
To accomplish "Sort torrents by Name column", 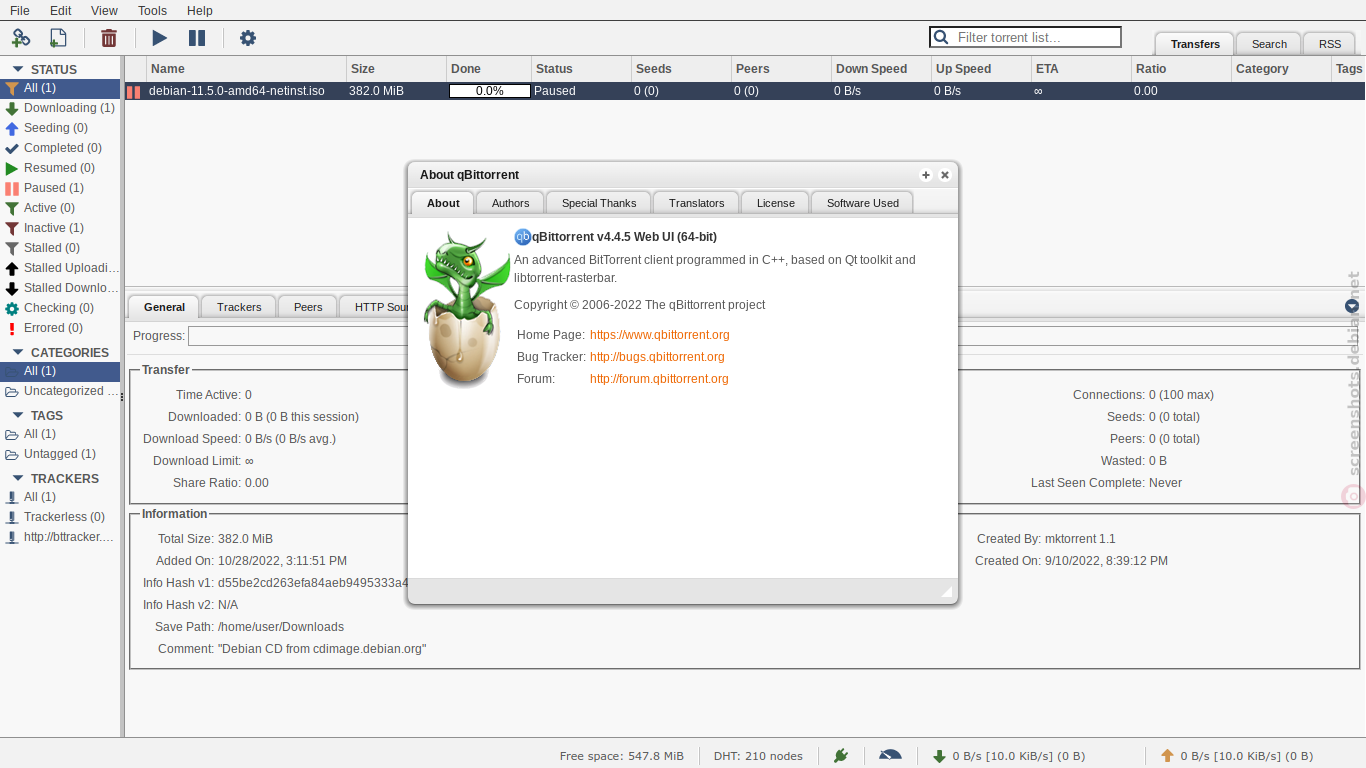I will pos(246,69).
